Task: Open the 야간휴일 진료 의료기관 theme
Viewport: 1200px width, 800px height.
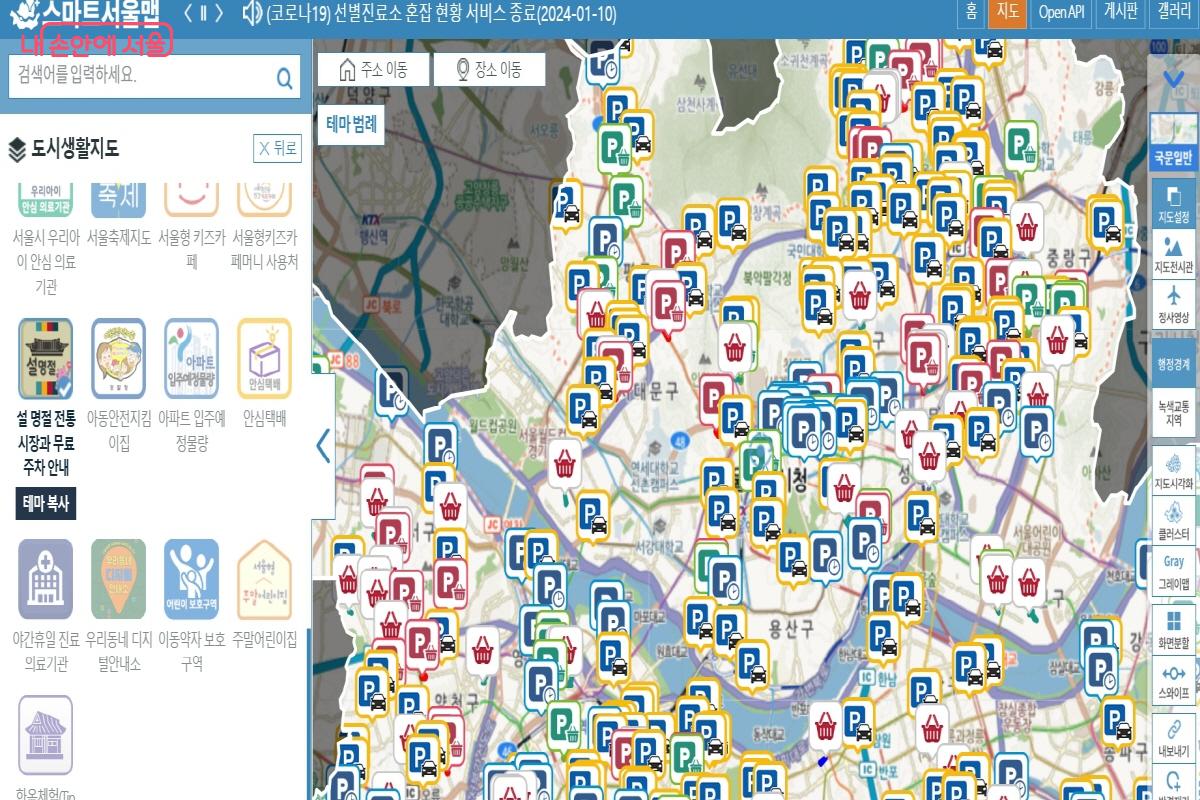Action: 45,579
